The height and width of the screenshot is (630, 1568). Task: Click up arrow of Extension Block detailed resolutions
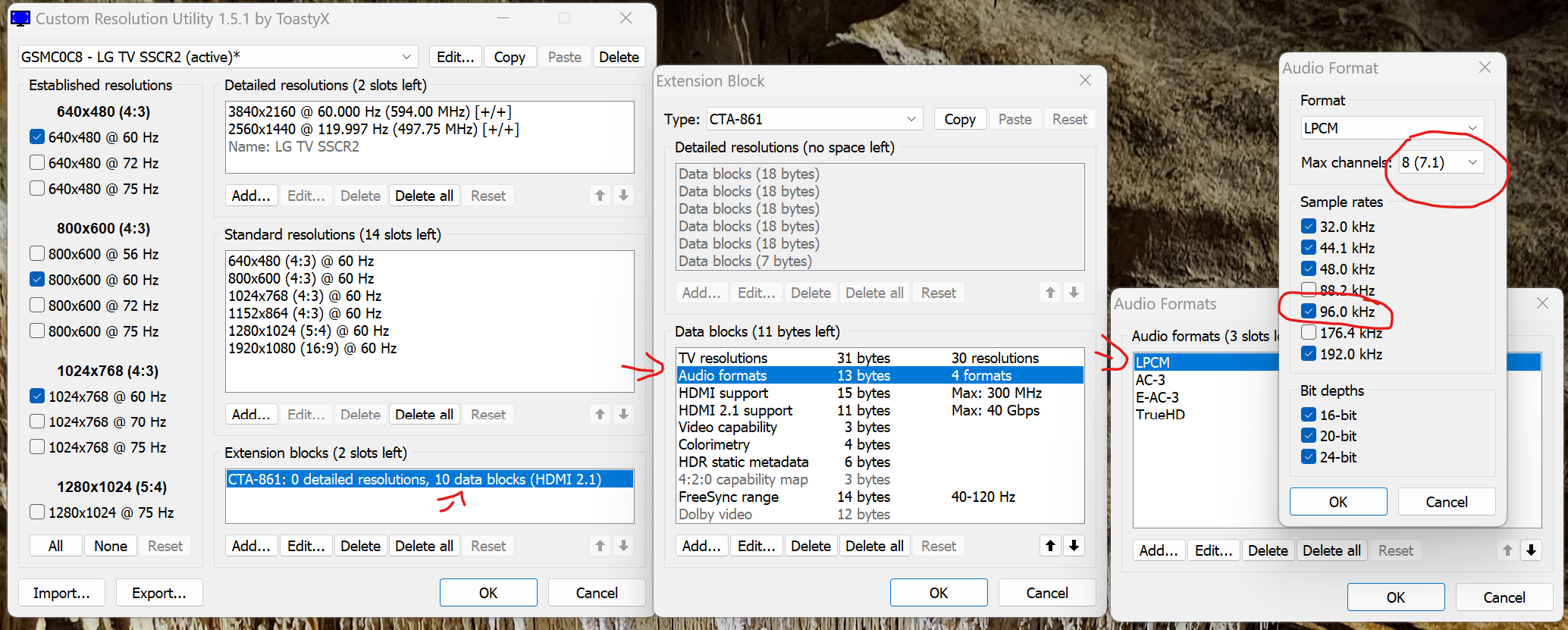(x=1050, y=293)
